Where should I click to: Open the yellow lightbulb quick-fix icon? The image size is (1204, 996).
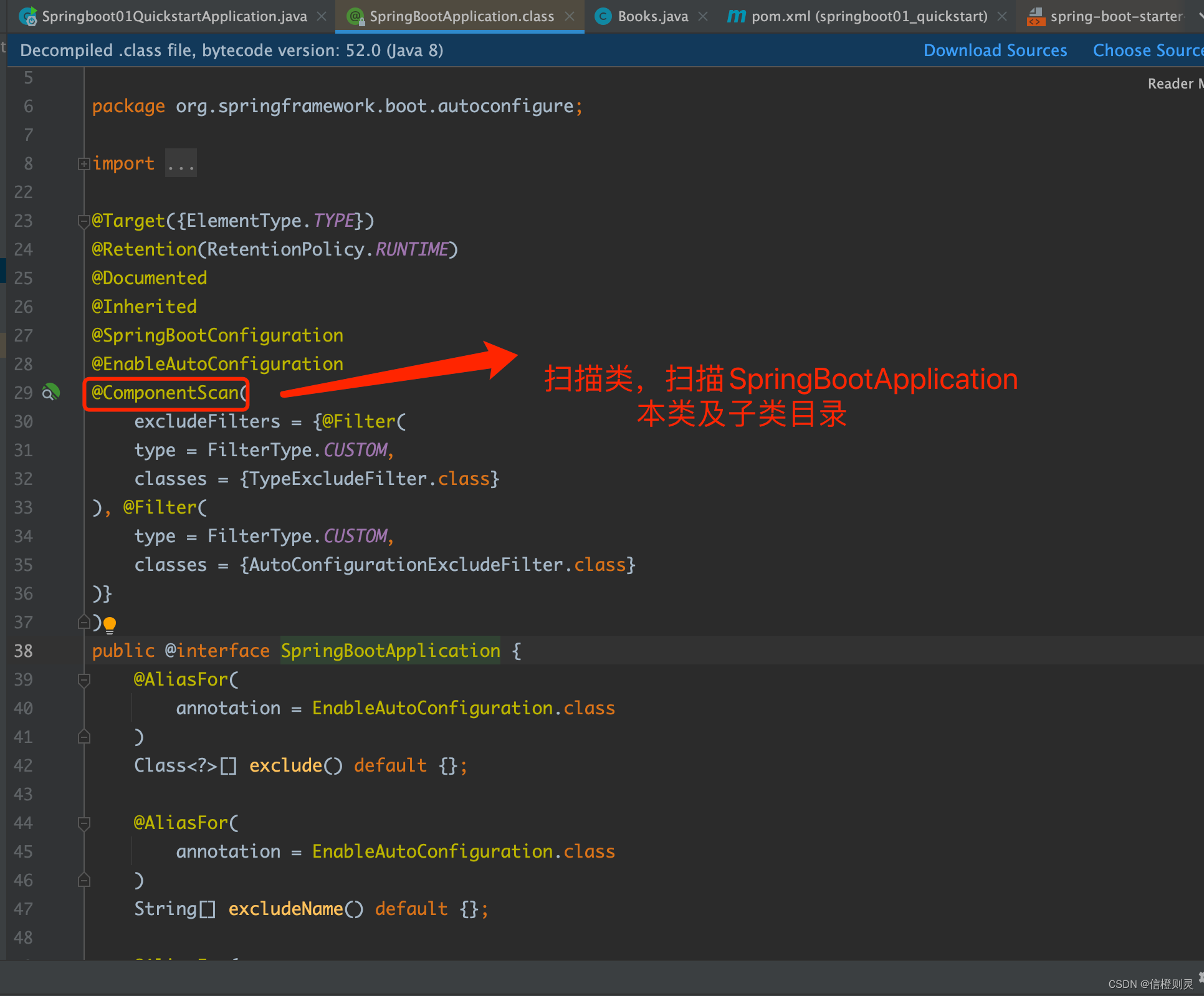tap(110, 625)
